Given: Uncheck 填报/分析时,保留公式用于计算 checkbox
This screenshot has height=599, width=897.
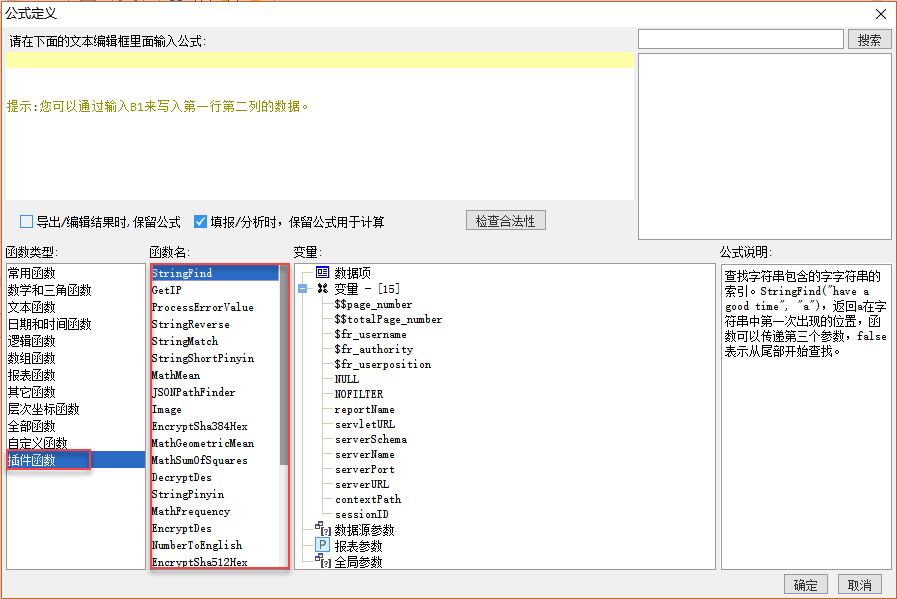Looking at the screenshot, I should (200, 221).
